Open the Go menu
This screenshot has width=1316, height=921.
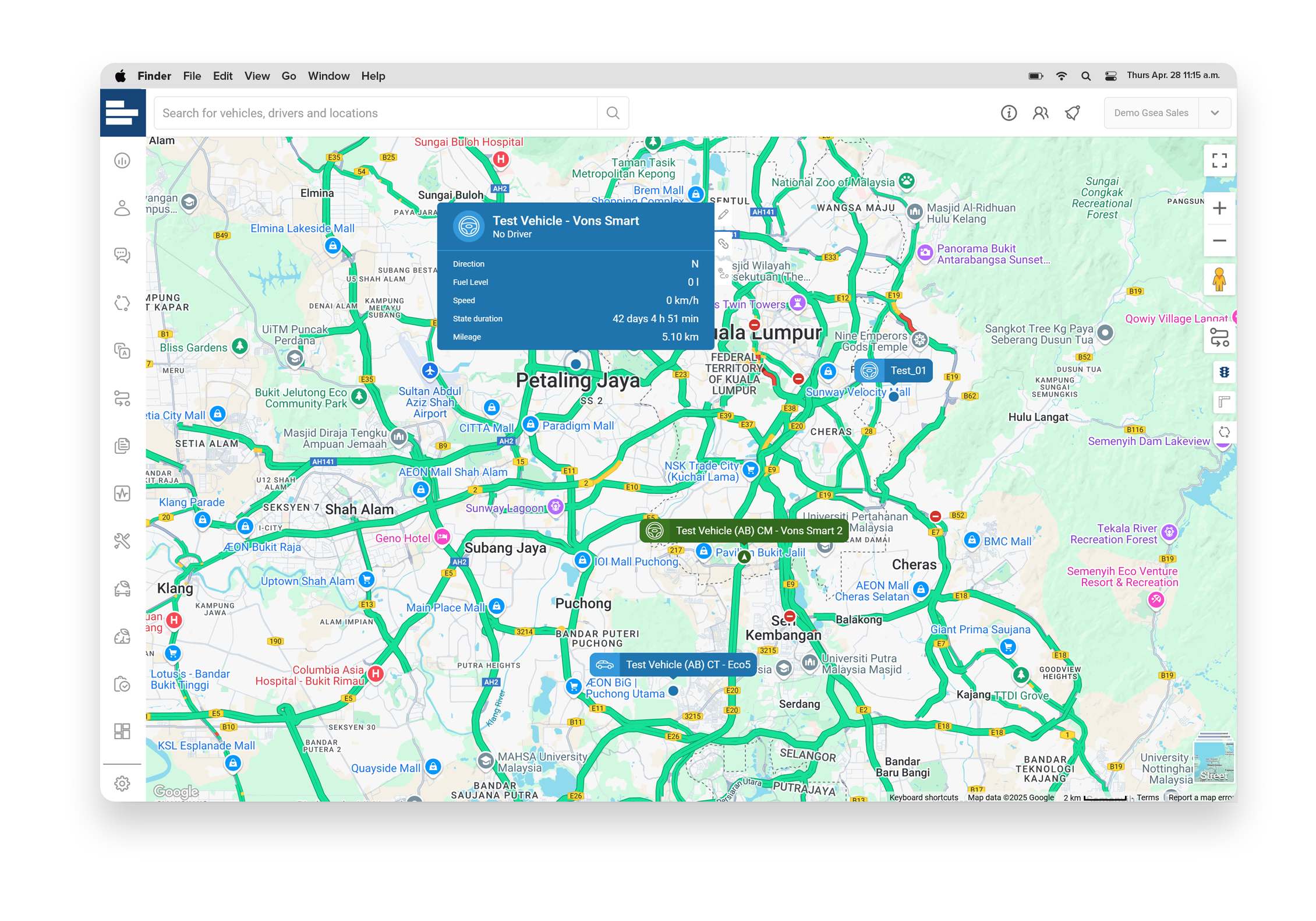coord(288,76)
